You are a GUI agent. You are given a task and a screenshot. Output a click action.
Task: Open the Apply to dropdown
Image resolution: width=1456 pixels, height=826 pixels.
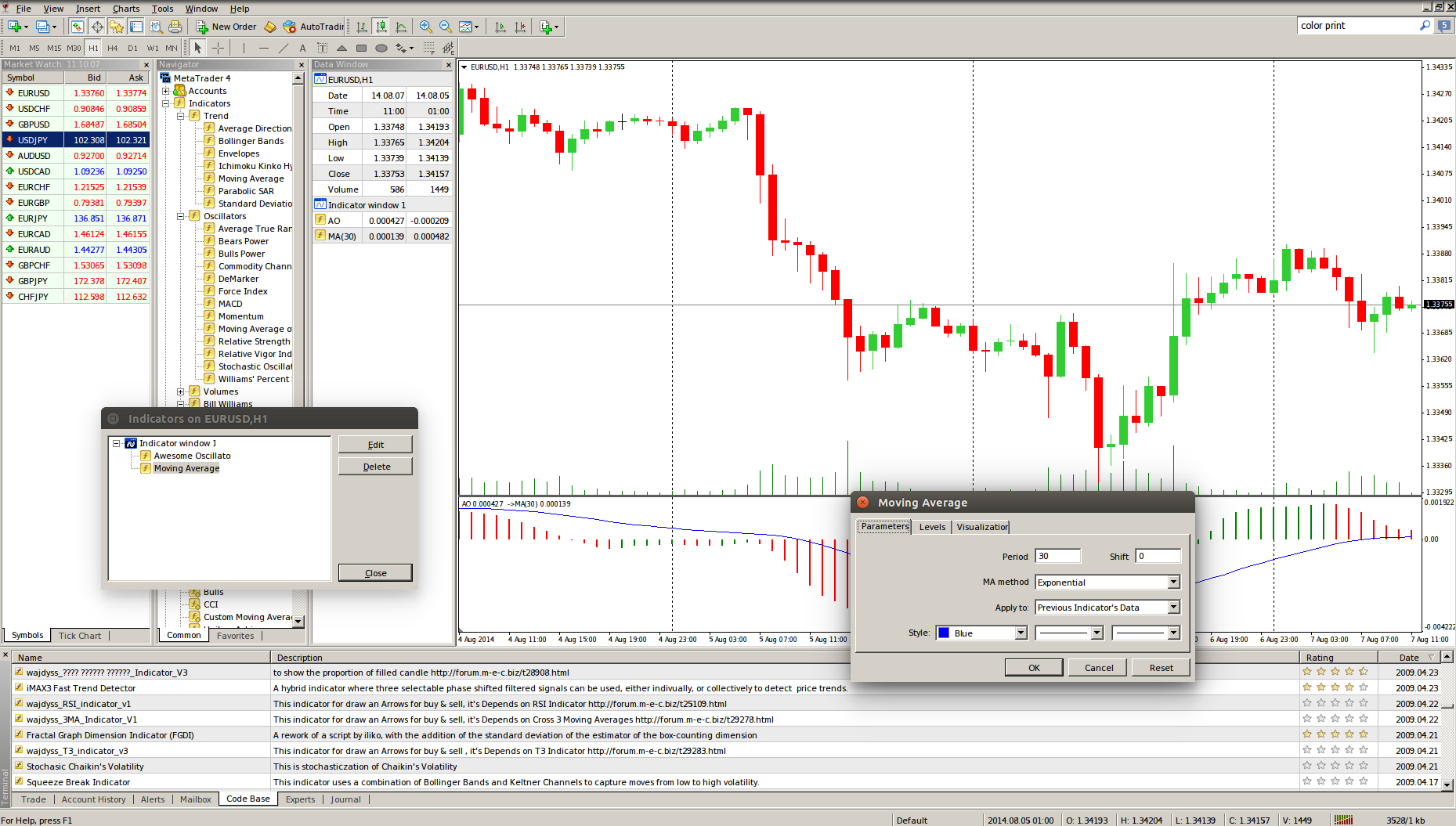coord(1173,608)
